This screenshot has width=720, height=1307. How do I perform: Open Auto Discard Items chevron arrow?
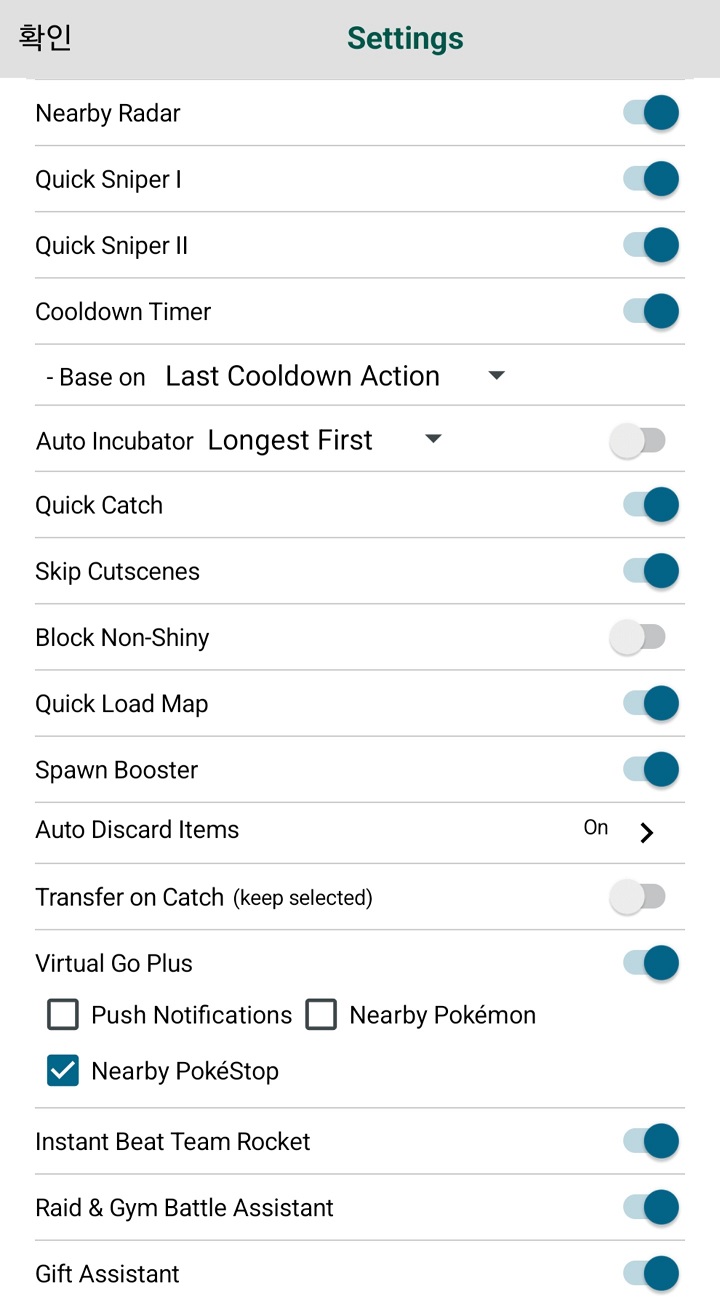pos(647,832)
